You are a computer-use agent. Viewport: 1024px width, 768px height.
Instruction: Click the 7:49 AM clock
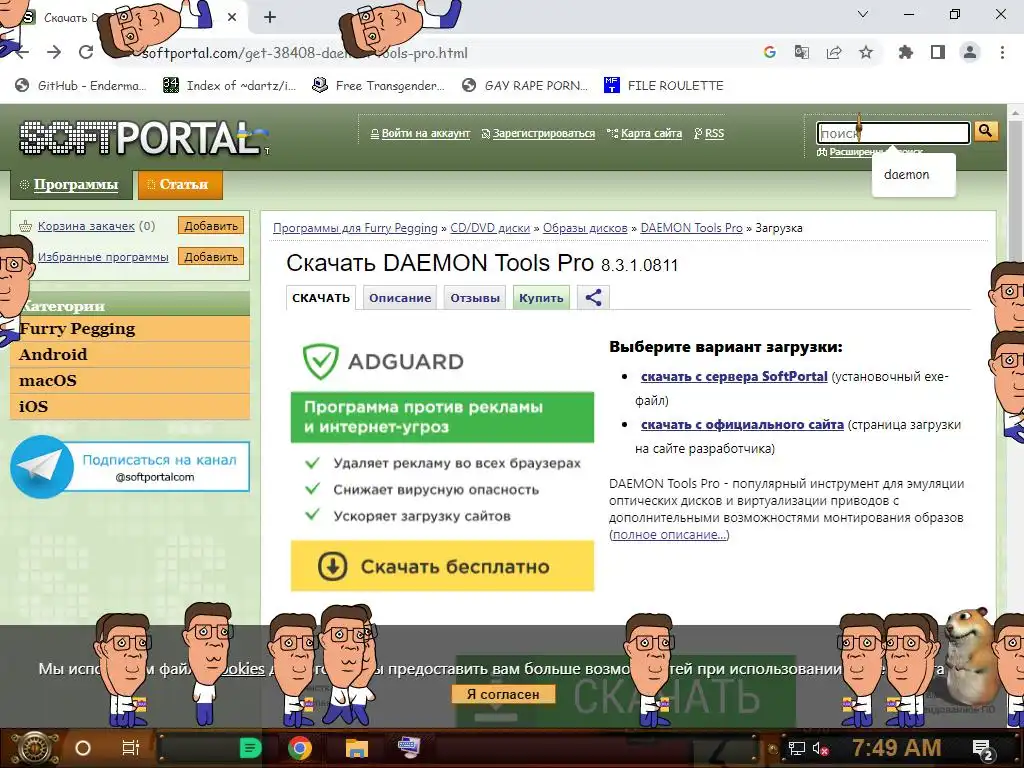[x=896, y=748]
